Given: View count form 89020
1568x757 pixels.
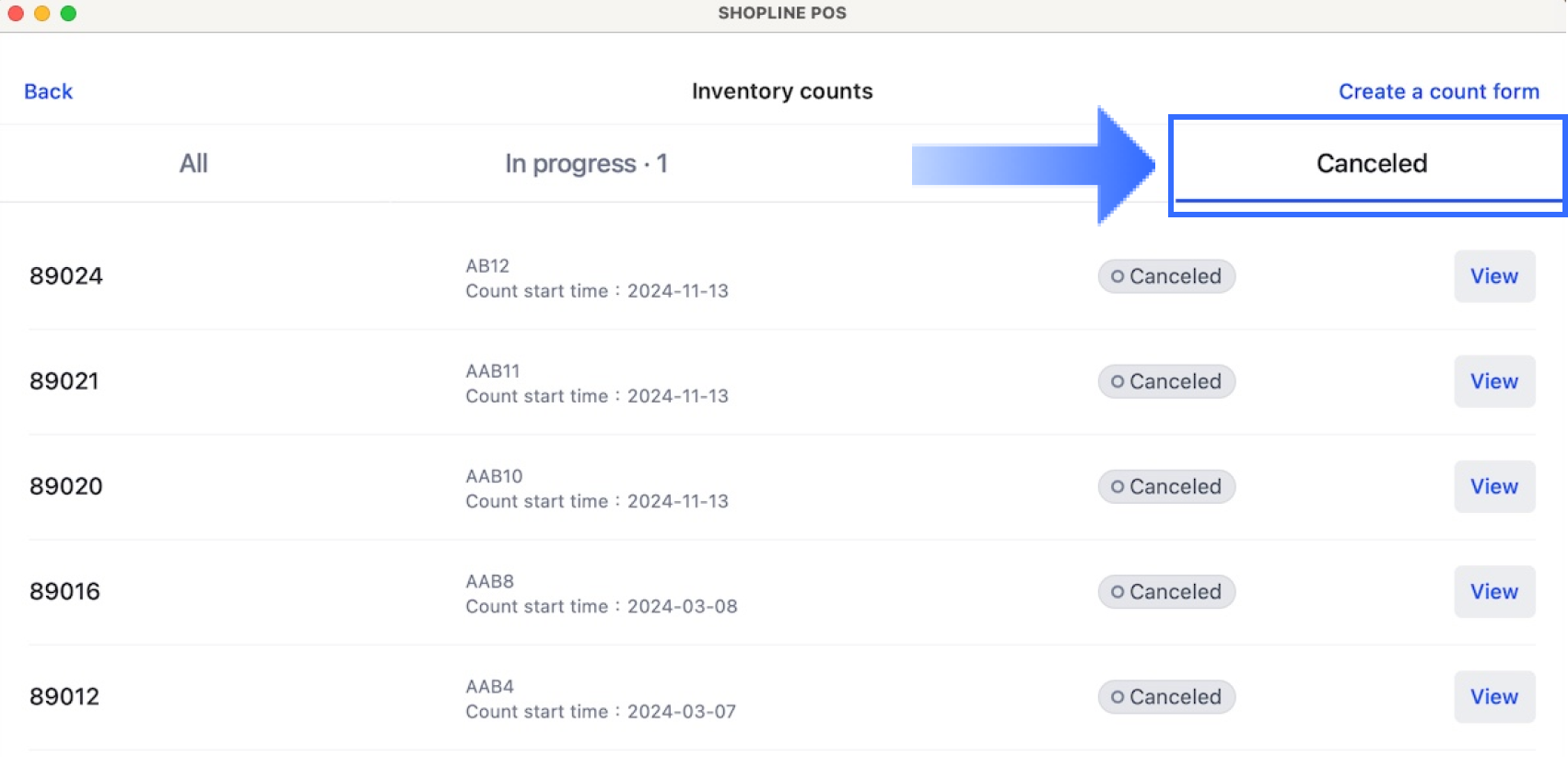Looking at the screenshot, I should tap(1493, 486).
